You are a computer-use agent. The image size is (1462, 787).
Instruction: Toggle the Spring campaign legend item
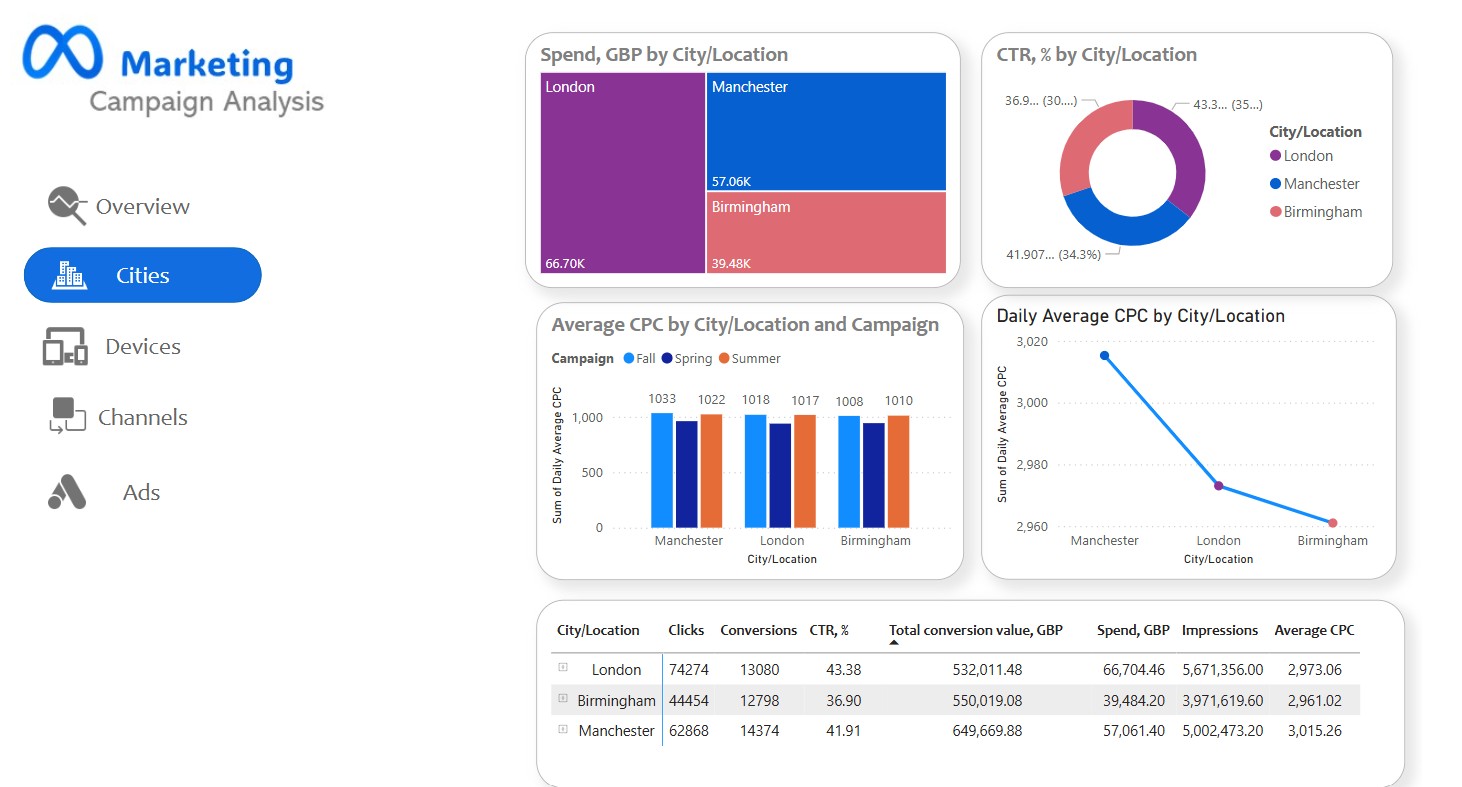pyautogui.click(x=686, y=358)
